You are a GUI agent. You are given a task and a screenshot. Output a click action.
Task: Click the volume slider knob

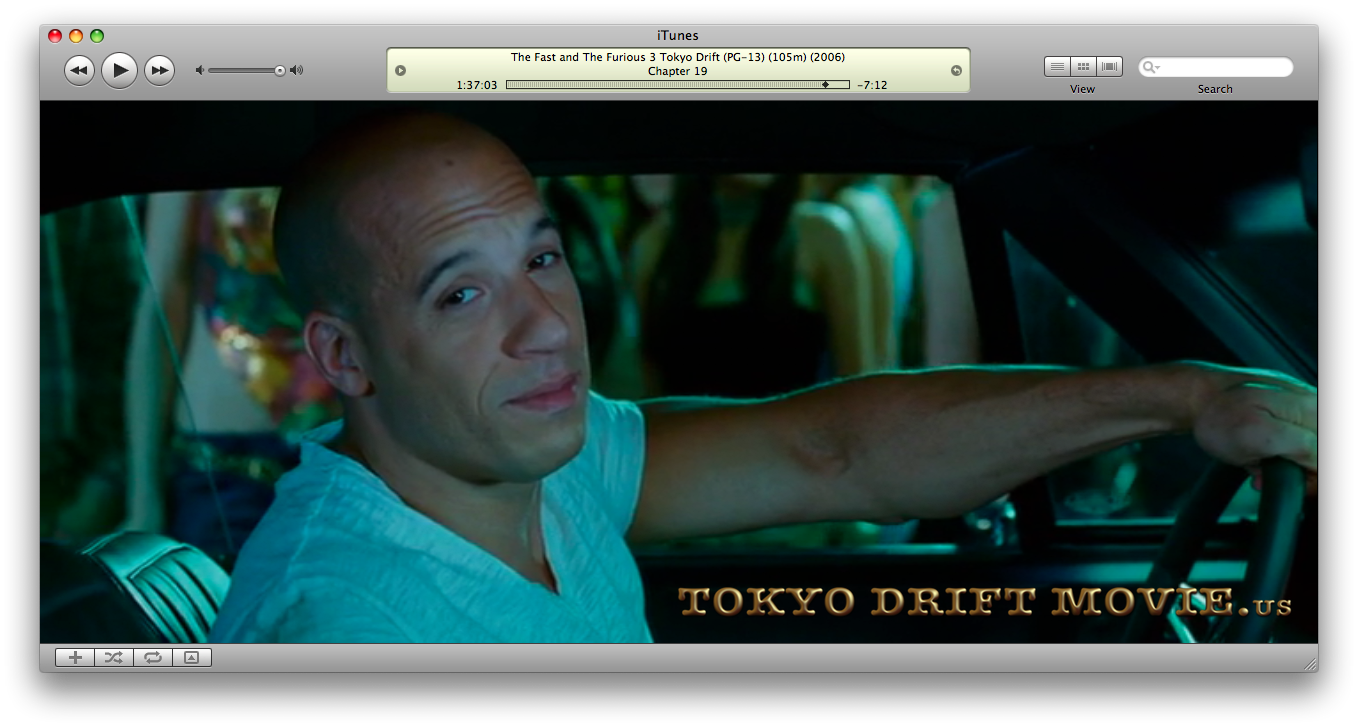click(x=280, y=70)
